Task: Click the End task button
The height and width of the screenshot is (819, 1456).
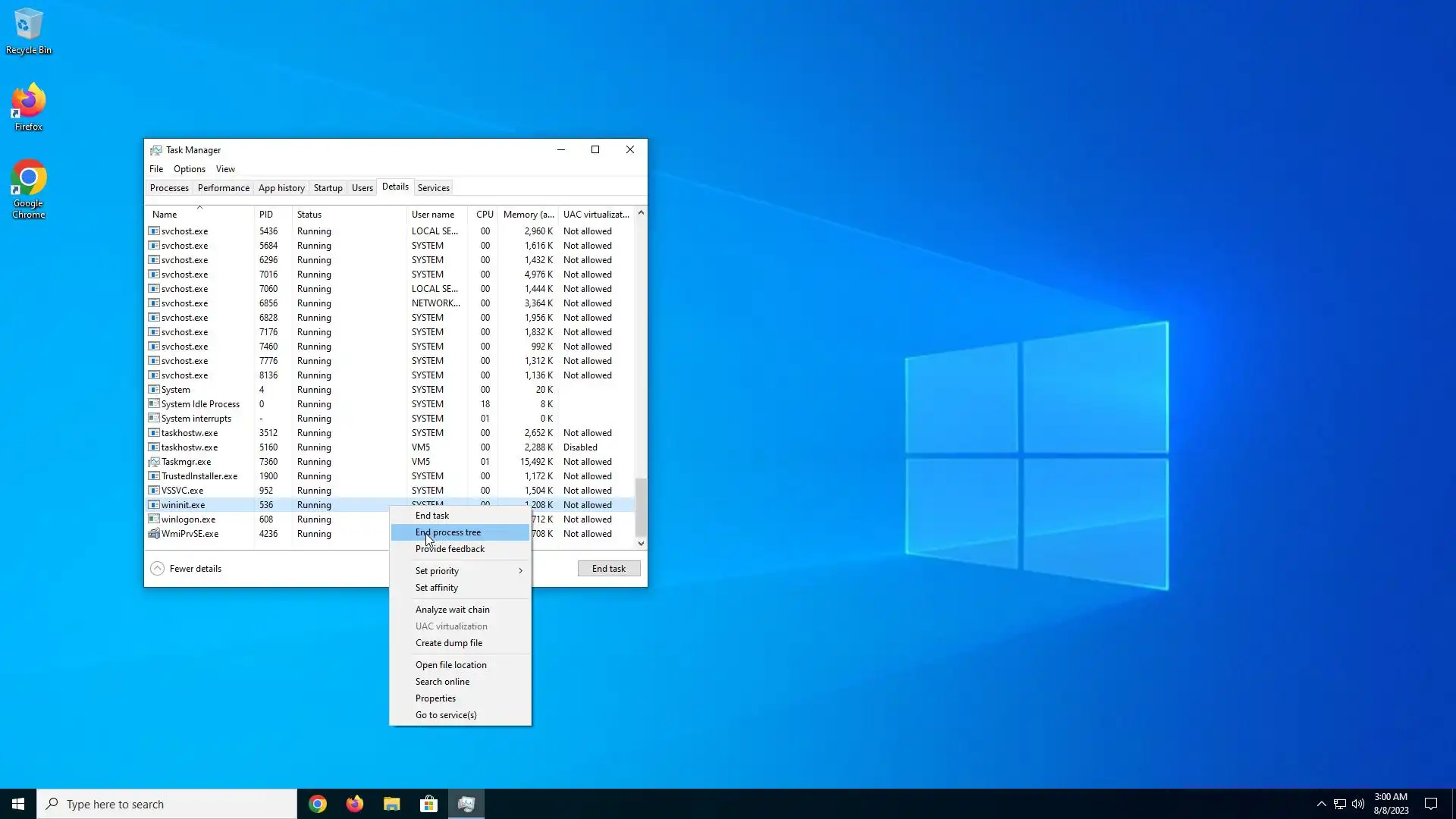Action: tap(608, 569)
